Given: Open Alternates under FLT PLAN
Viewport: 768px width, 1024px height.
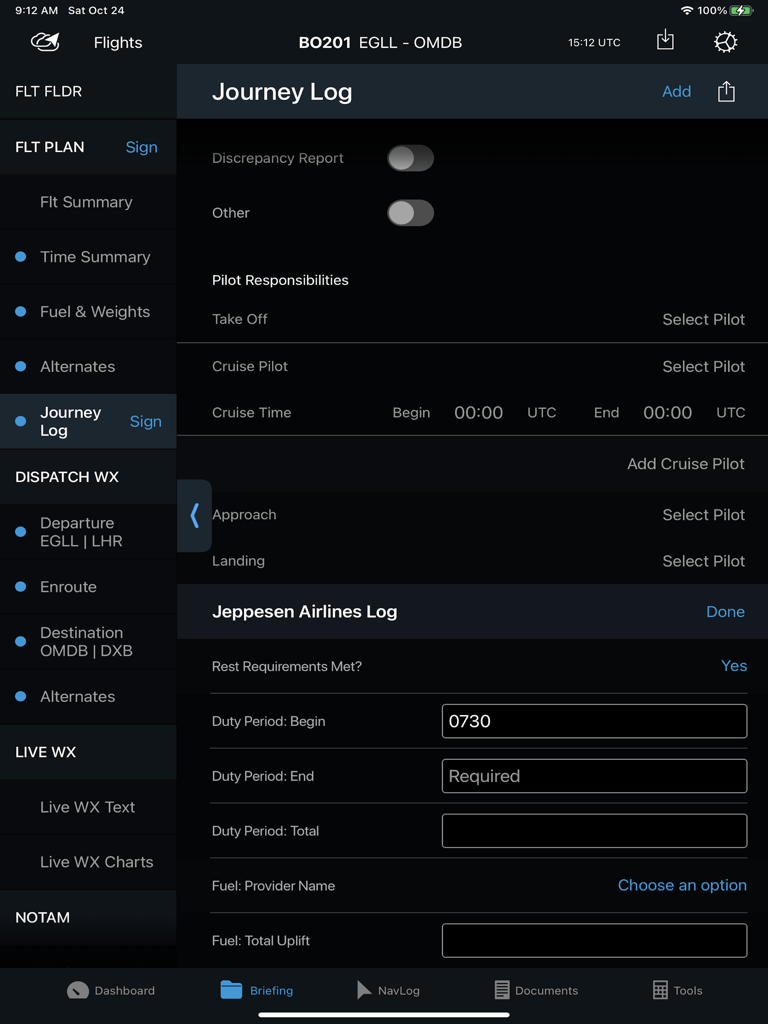Looking at the screenshot, I should tap(88, 366).
